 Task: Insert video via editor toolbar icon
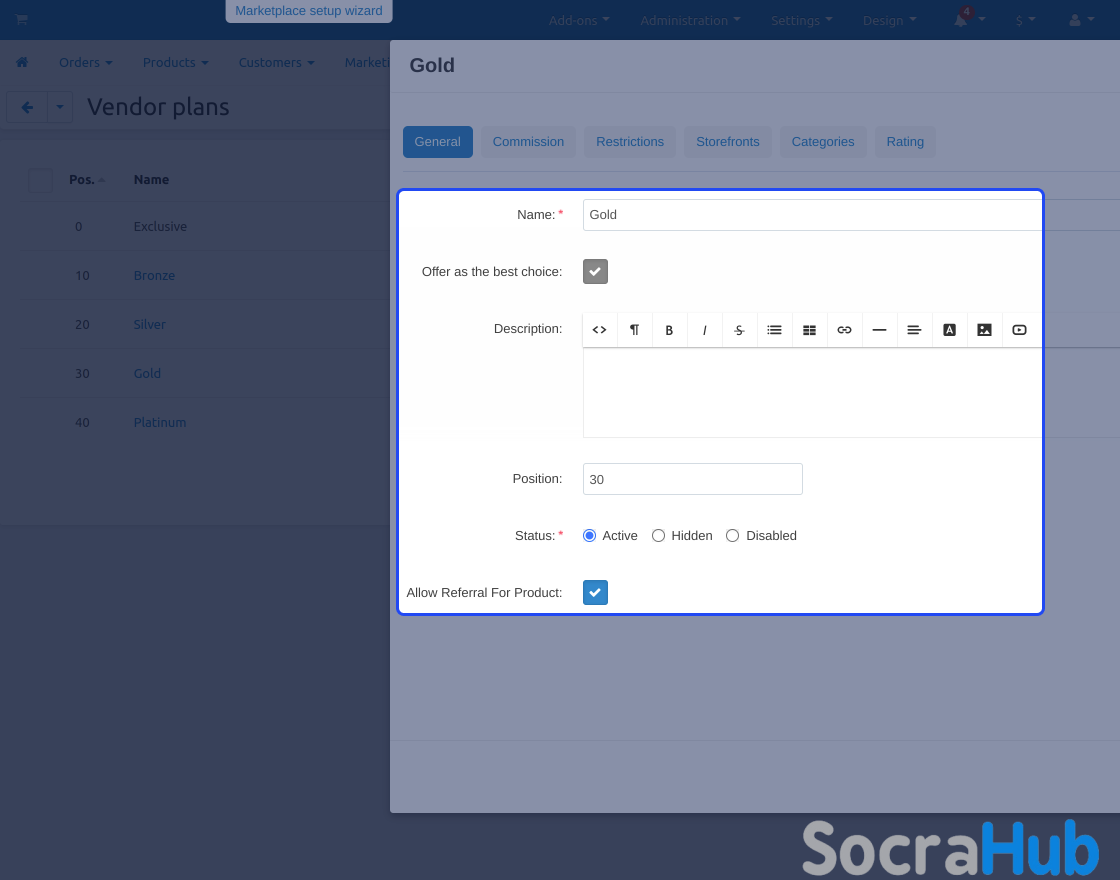(1019, 330)
